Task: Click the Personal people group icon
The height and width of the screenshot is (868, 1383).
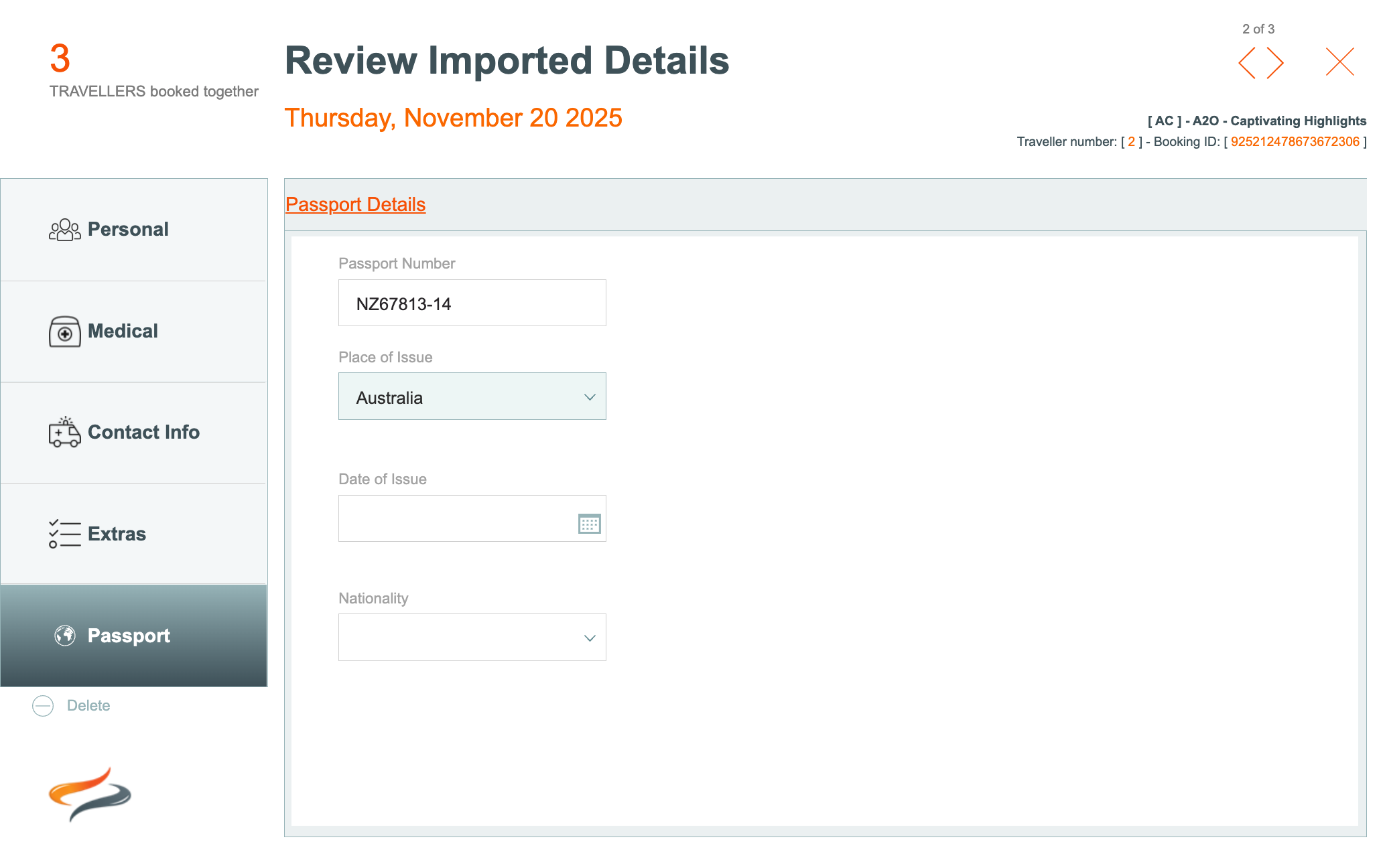Action: point(64,230)
